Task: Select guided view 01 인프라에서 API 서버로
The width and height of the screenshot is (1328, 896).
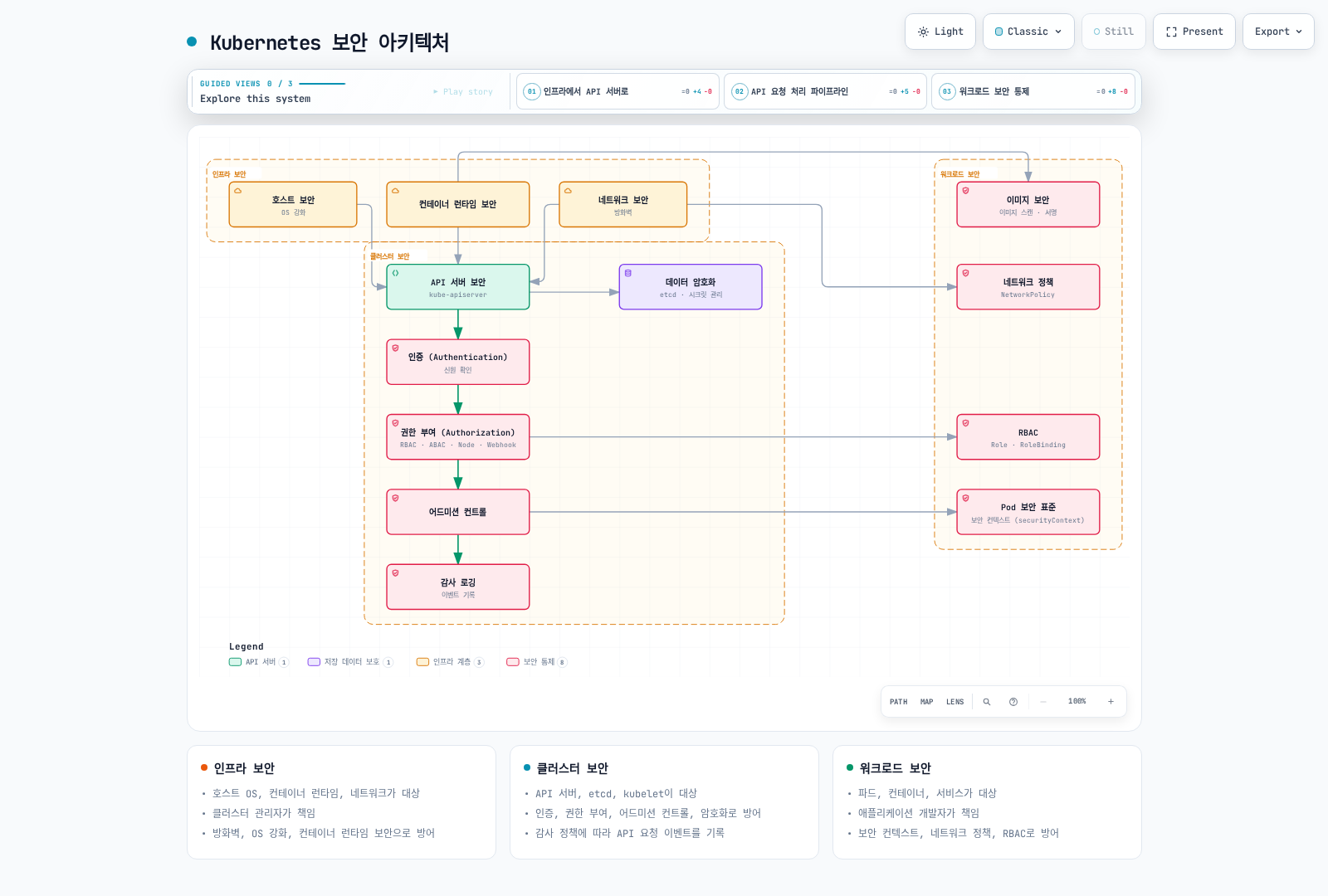Action: click(x=617, y=91)
